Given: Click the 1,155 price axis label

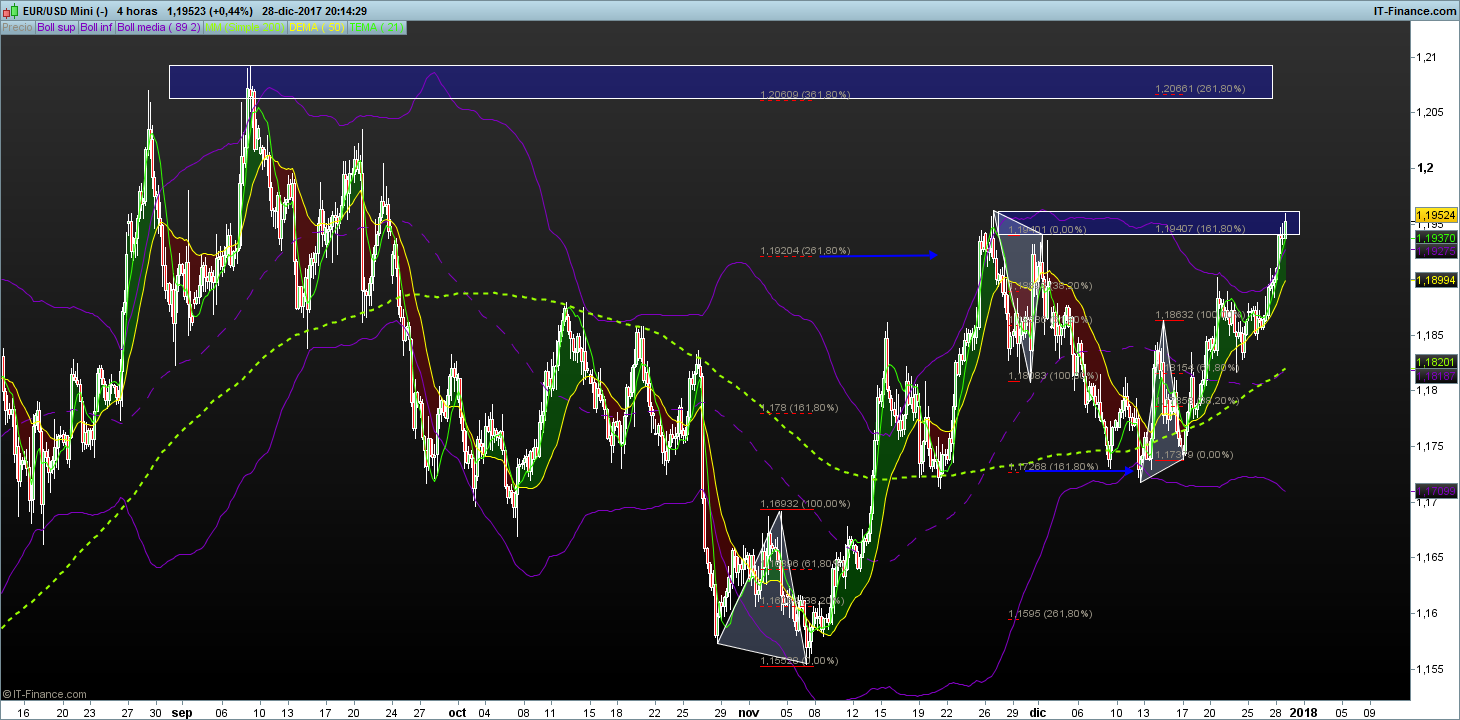Looking at the screenshot, I should (1430, 669).
